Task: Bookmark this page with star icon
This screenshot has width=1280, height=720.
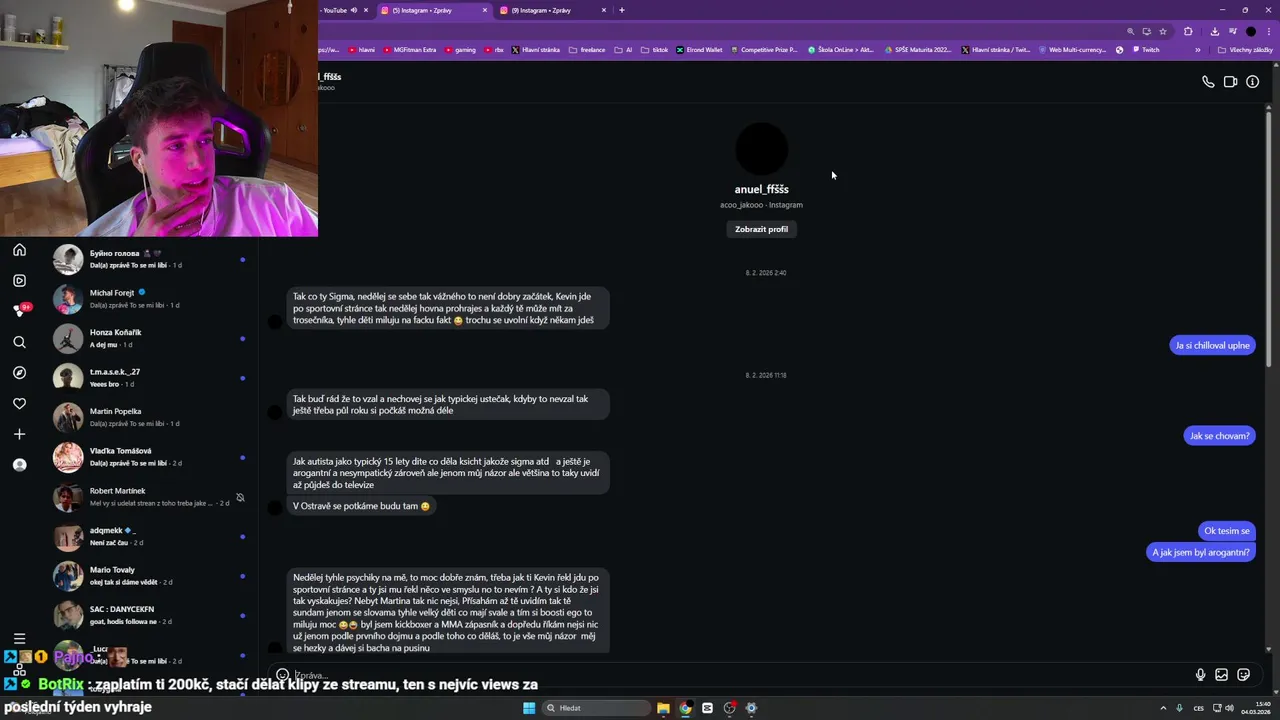Action: pos(1163,31)
